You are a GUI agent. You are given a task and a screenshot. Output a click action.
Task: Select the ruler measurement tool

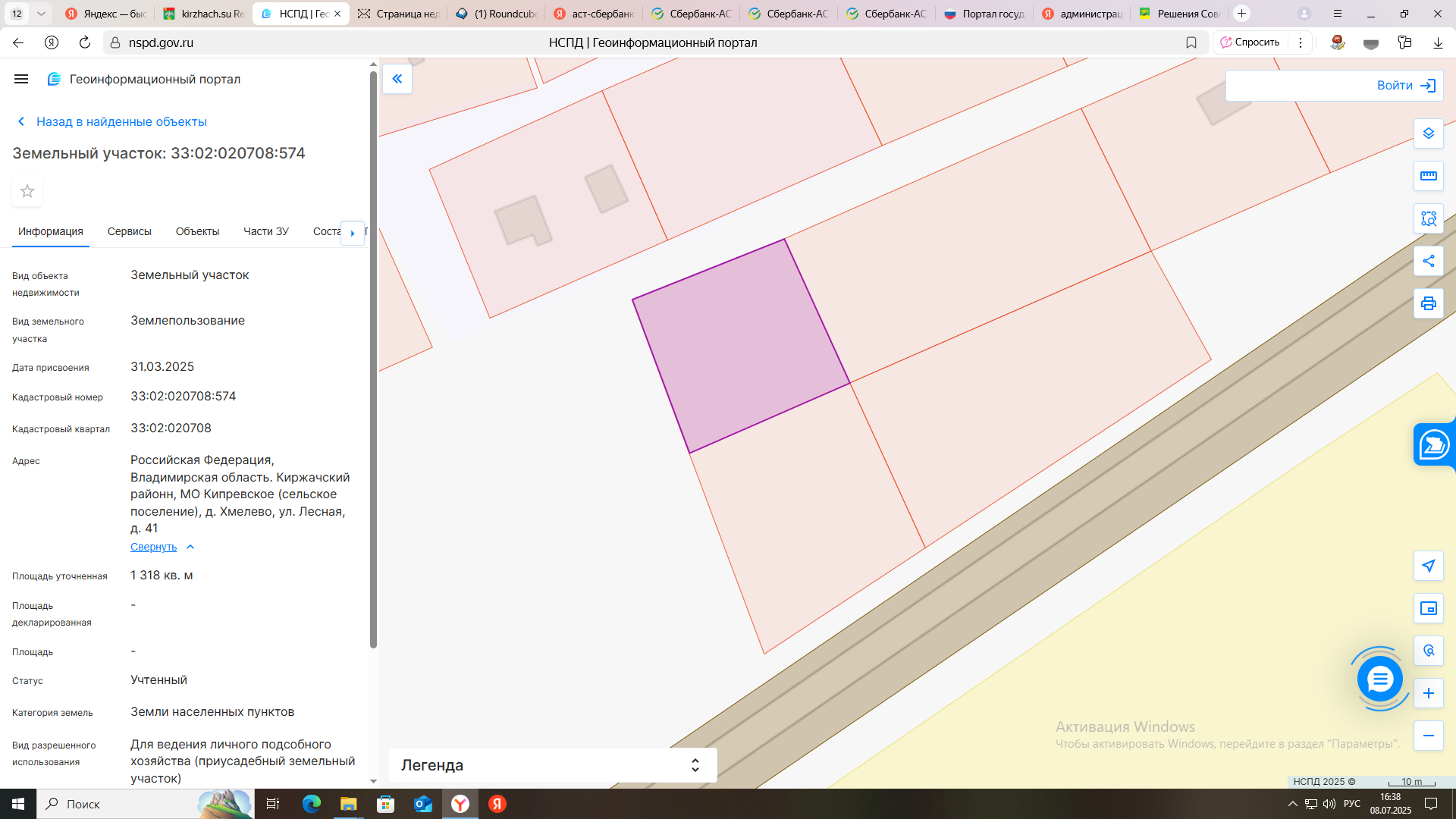pos(1428,176)
